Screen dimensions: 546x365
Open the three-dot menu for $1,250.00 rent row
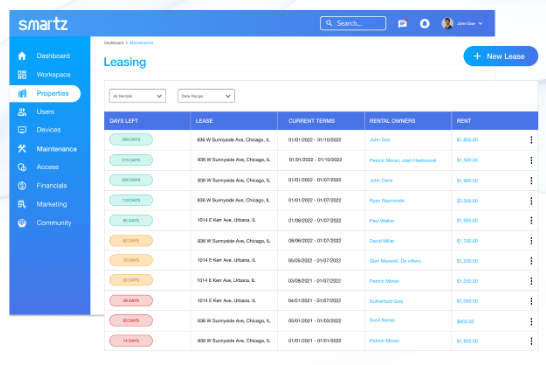(x=531, y=281)
